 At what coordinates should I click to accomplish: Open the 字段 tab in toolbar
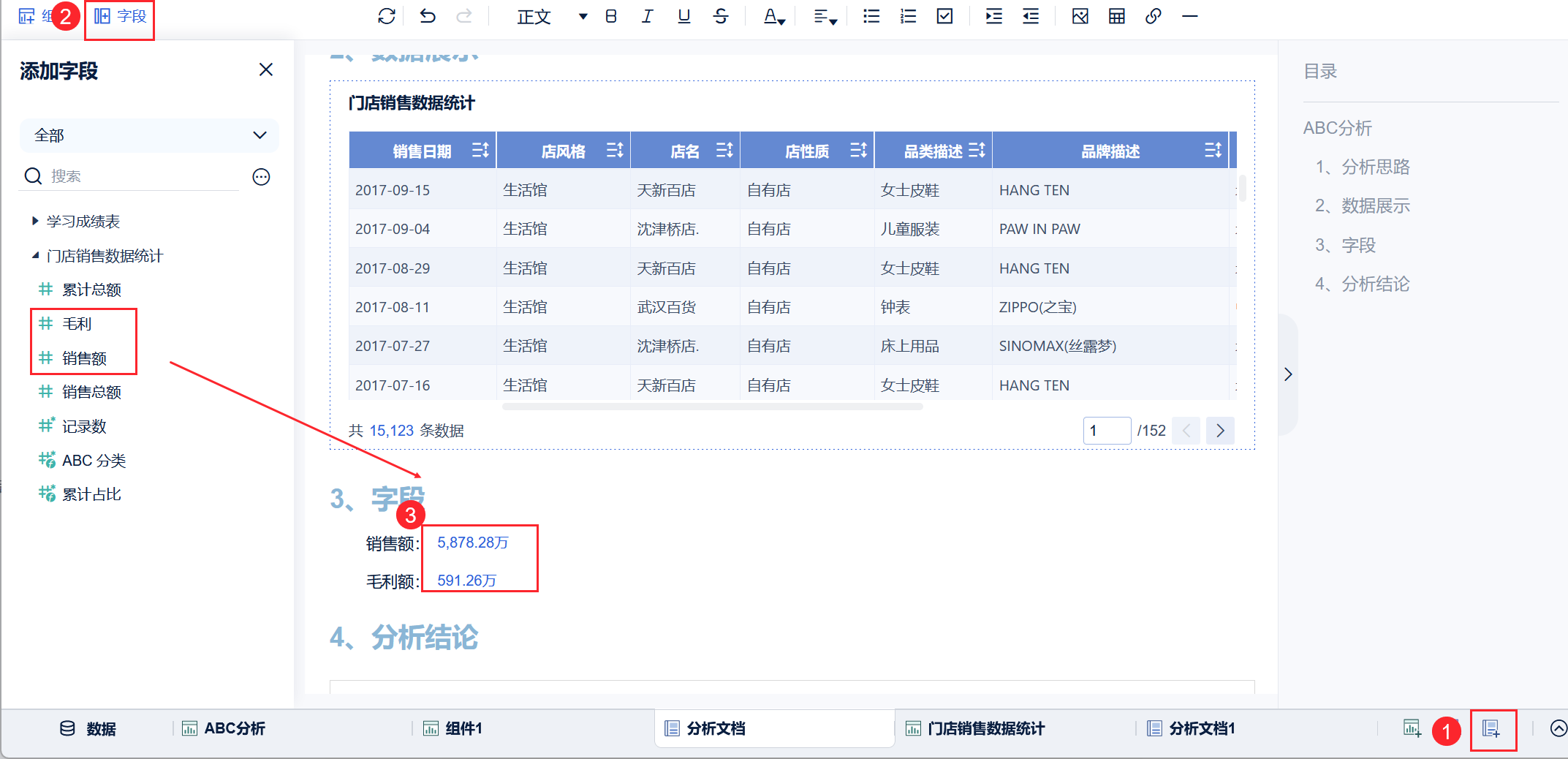point(121,16)
